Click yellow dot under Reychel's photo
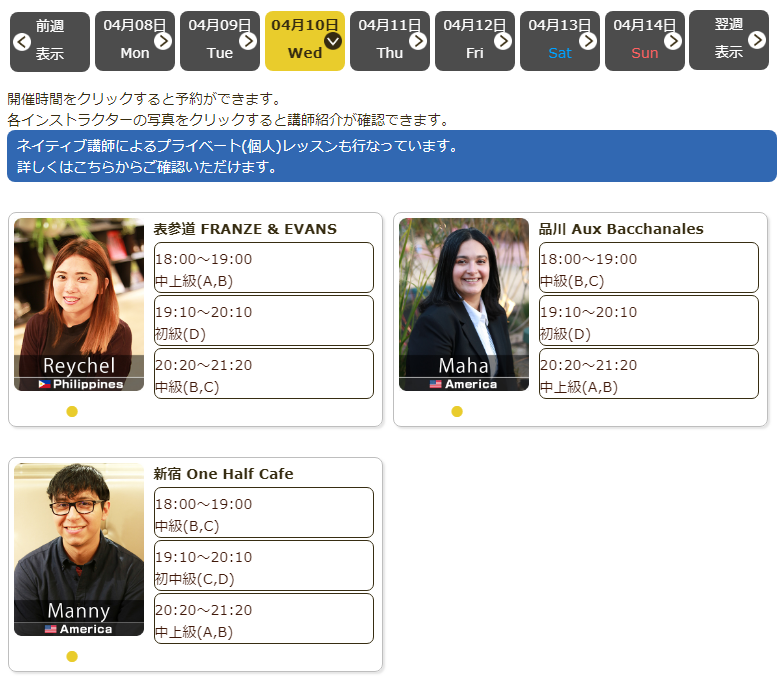This screenshot has height=685, width=783. coord(72,411)
